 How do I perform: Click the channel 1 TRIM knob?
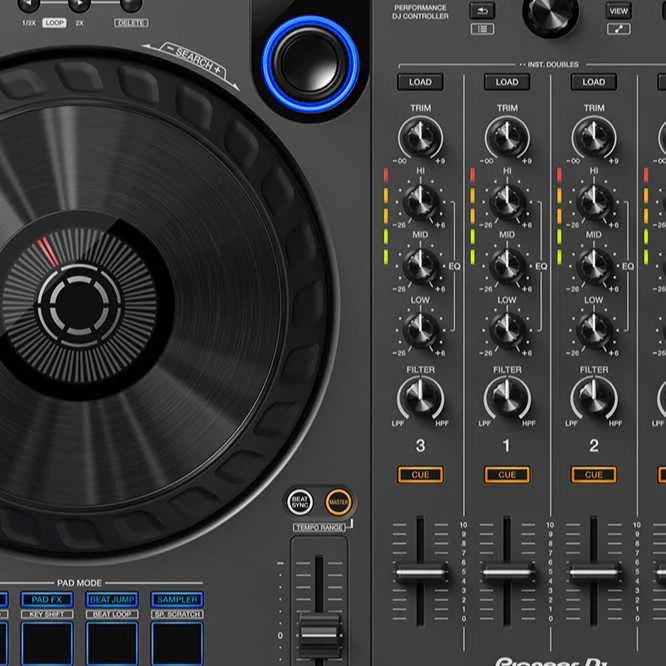point(507,137)
